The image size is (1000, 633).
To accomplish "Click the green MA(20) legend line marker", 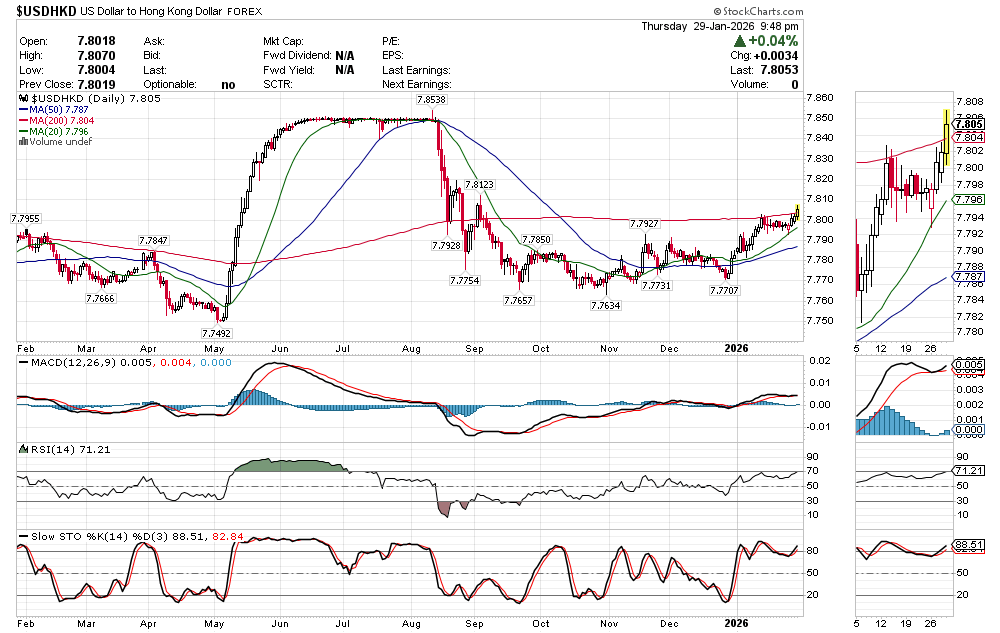I will (24, 131).
